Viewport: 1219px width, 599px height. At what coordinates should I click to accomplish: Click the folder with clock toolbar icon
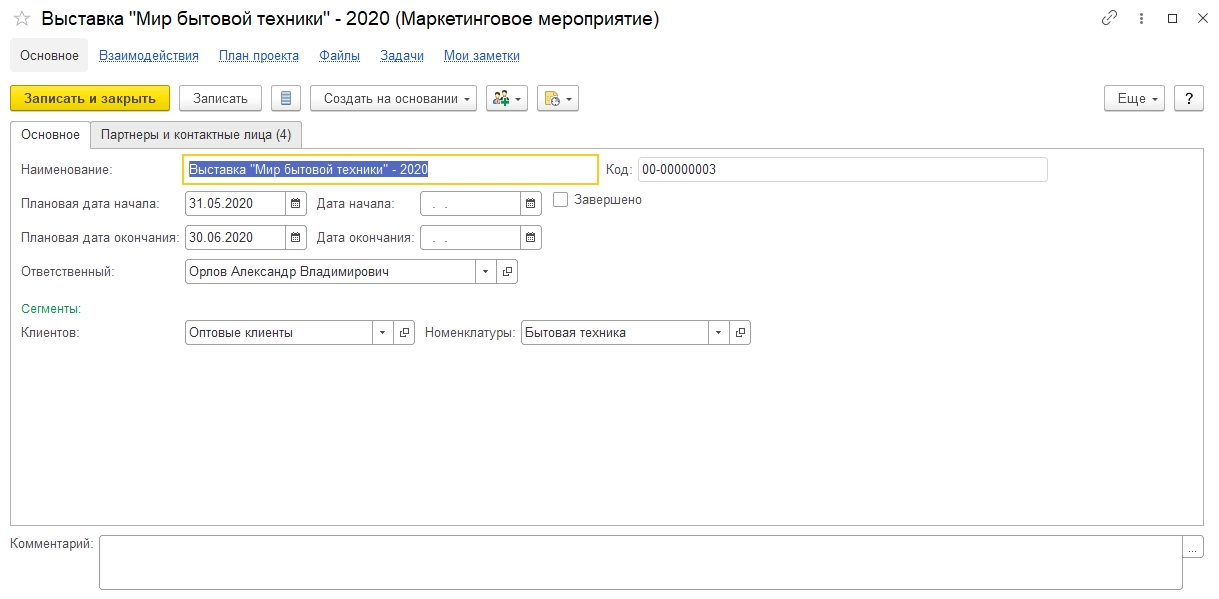557,98
